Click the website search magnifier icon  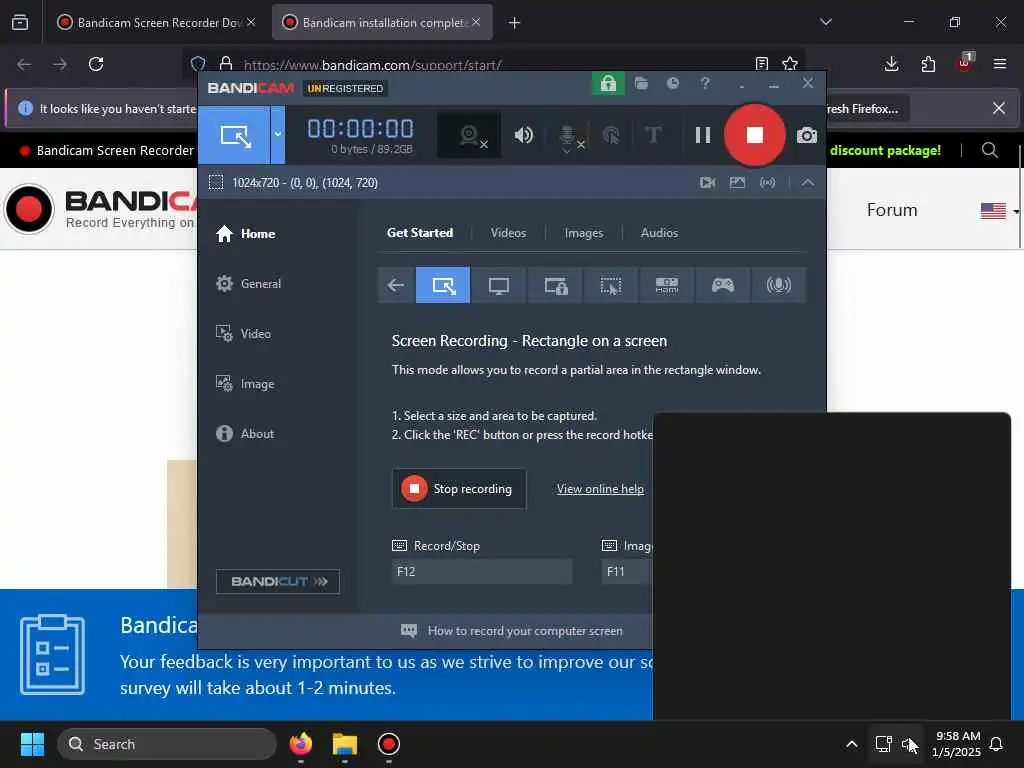[989, 151]
